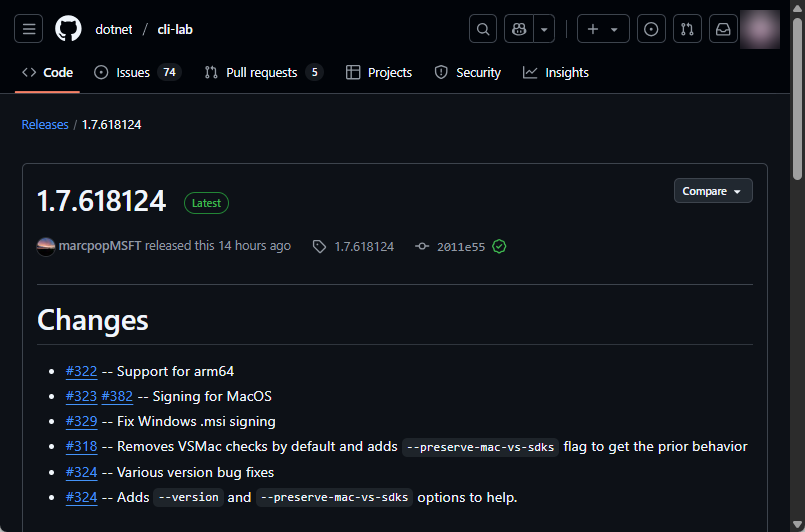Image resolution: width=805 pixels, height=532 pixels.
Task: Click the GitHub logo icon
Action: click(68, 29)
